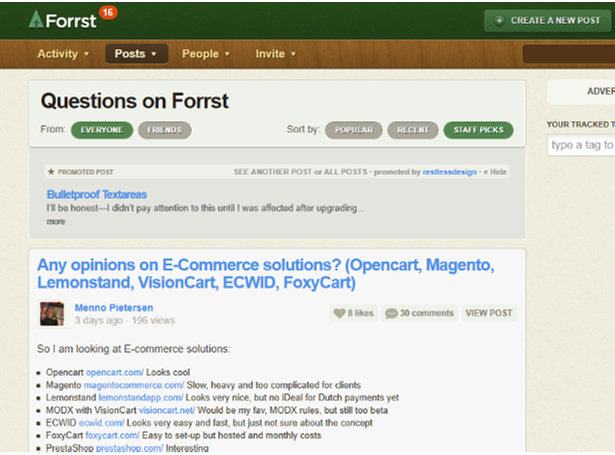Viewport: 615px width, 455px height.
Task: Open the Posts dropdown menu
Action: 136,54
